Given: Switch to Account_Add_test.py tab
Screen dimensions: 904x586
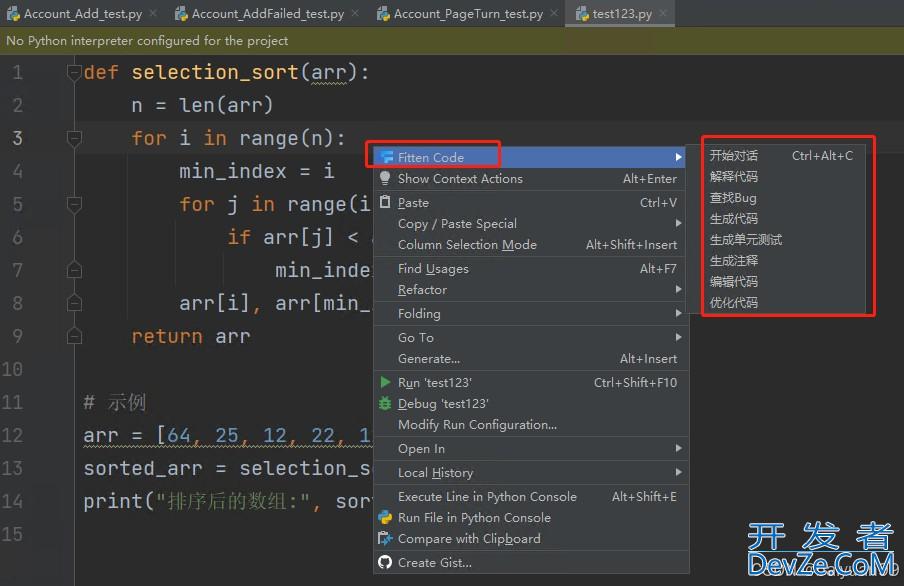Looking at the screenshot, I should coord(83,14).
